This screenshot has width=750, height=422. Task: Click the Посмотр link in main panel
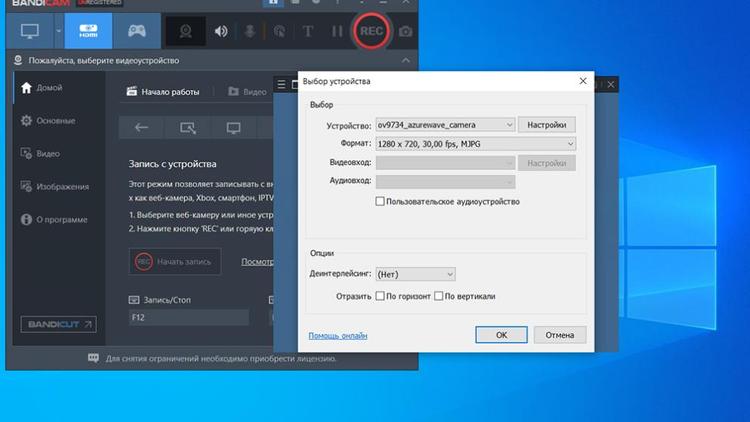point(257,262)
